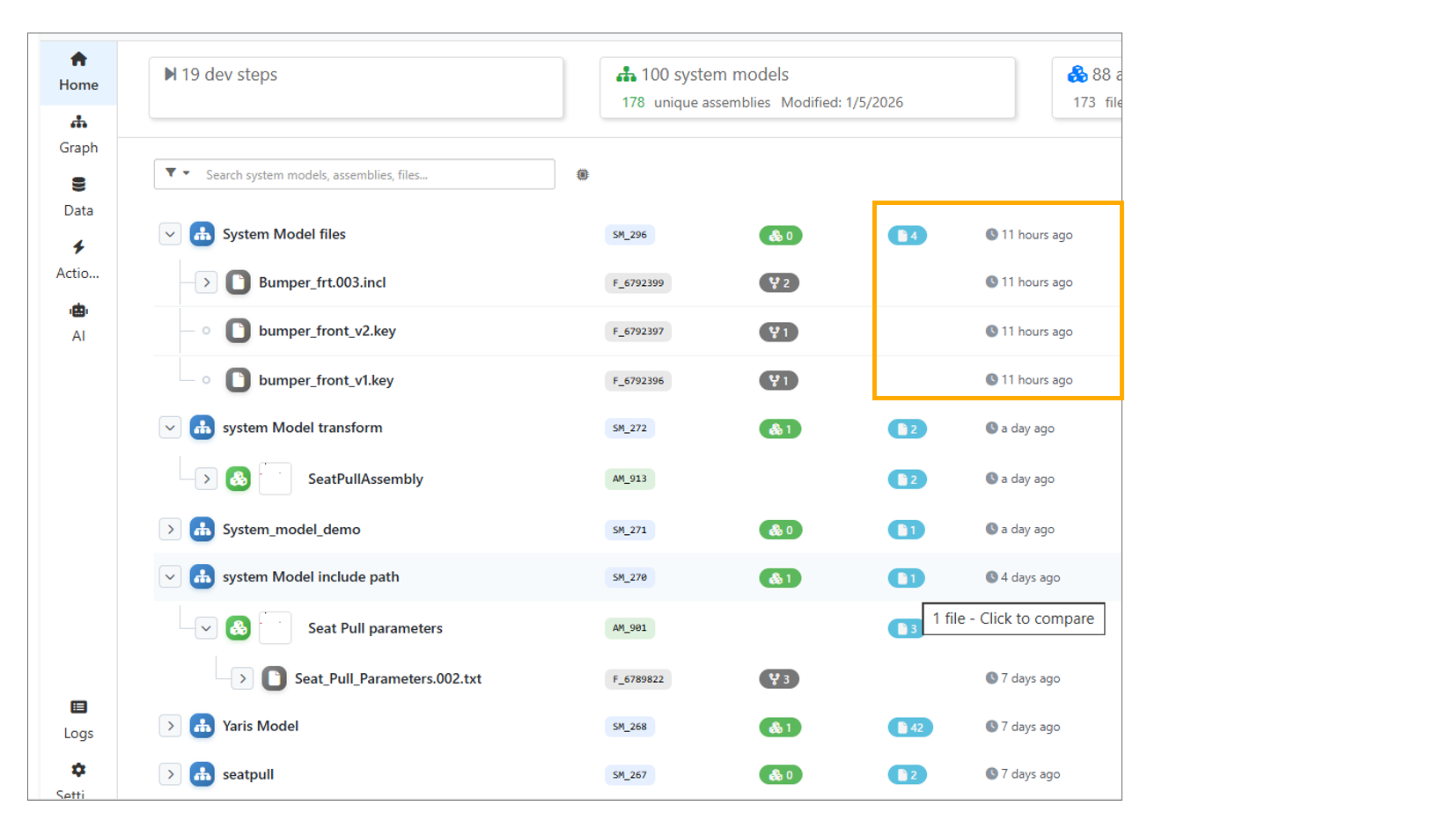Viewport: 1456px width, 820px height.
Task: Expand the System_model_demo row
Action: (x=170, y=530)
